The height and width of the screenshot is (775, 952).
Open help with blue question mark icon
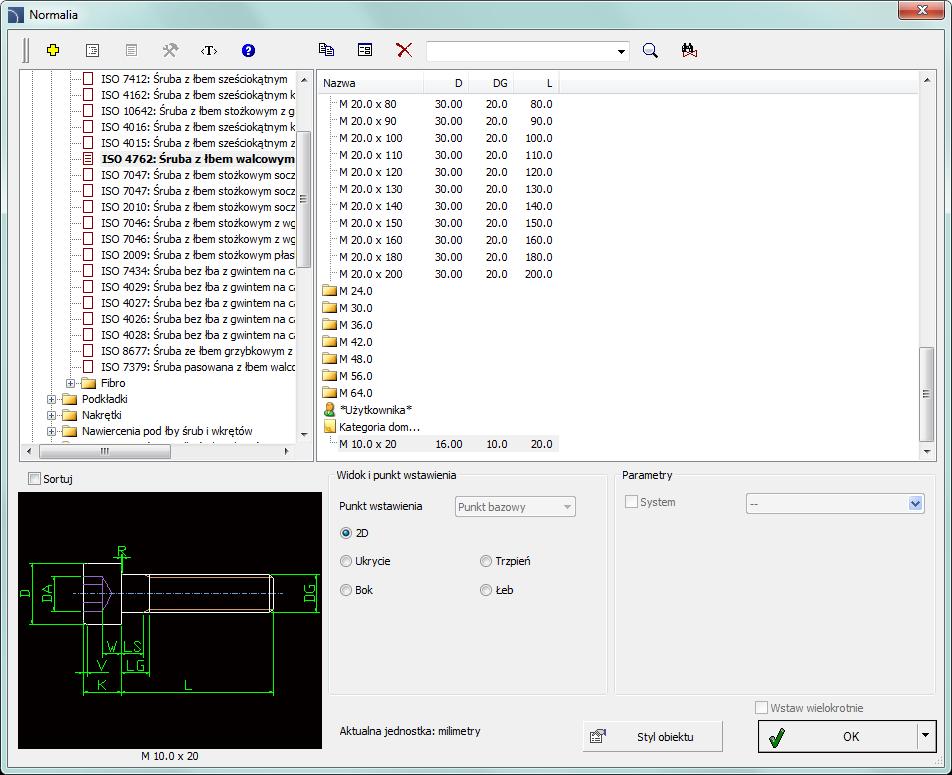(x=248, y=50)
